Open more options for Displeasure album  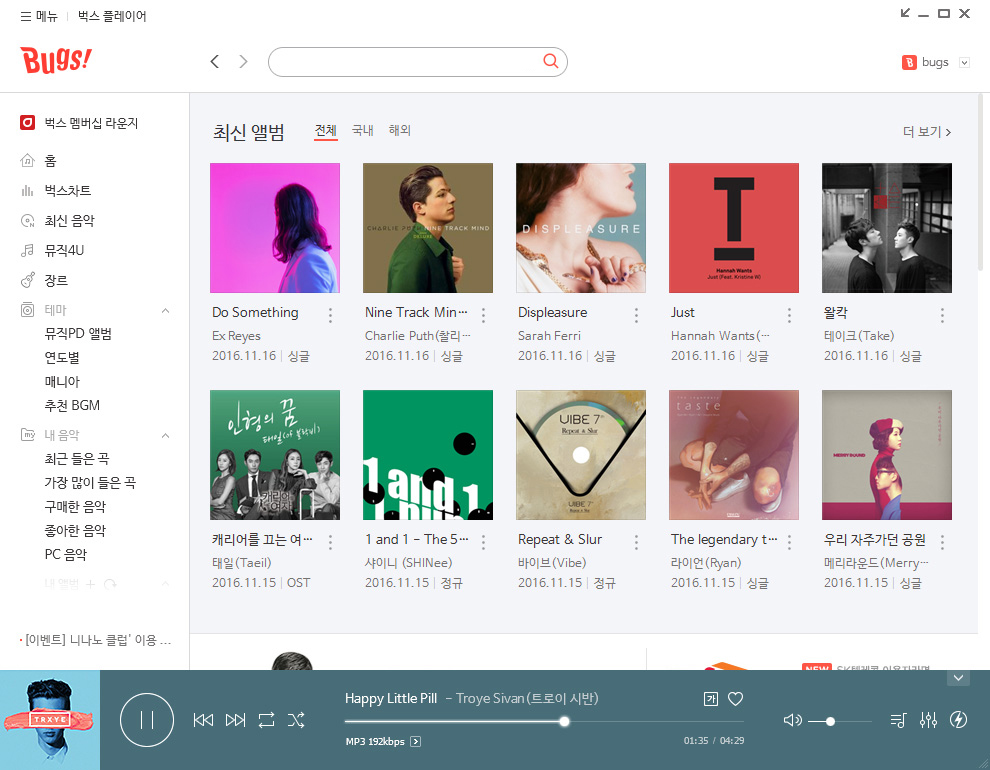tap(636, 315)
